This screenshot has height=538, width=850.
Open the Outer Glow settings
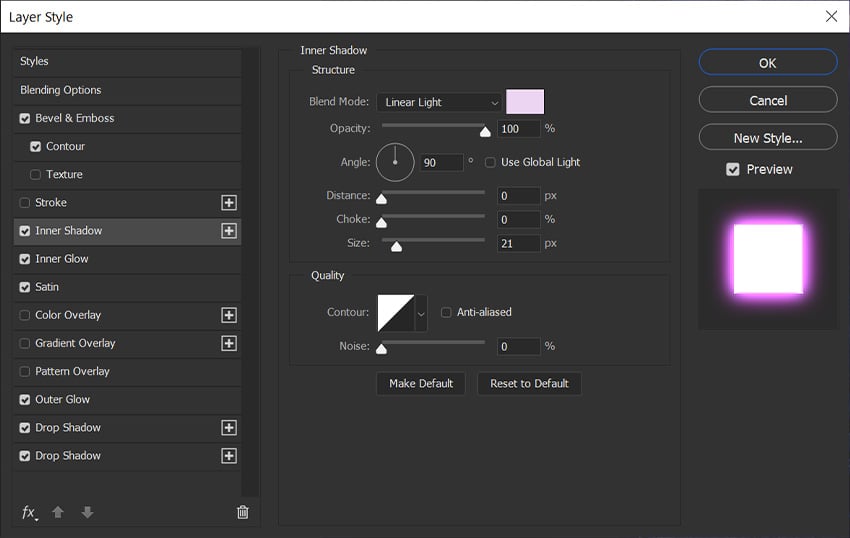click(63, 399)
